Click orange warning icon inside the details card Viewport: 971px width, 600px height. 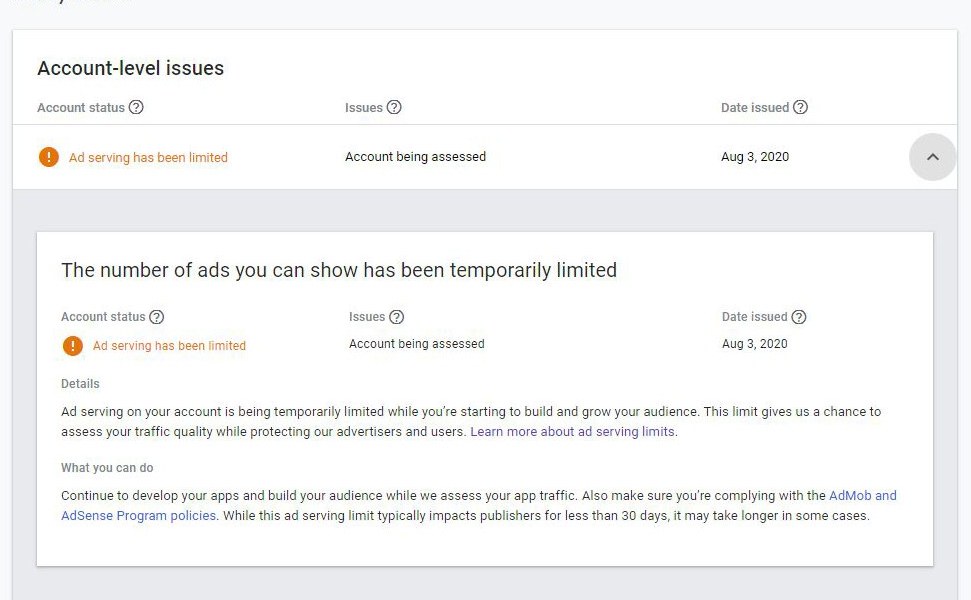pyautogui.click(x=72, y=346)
